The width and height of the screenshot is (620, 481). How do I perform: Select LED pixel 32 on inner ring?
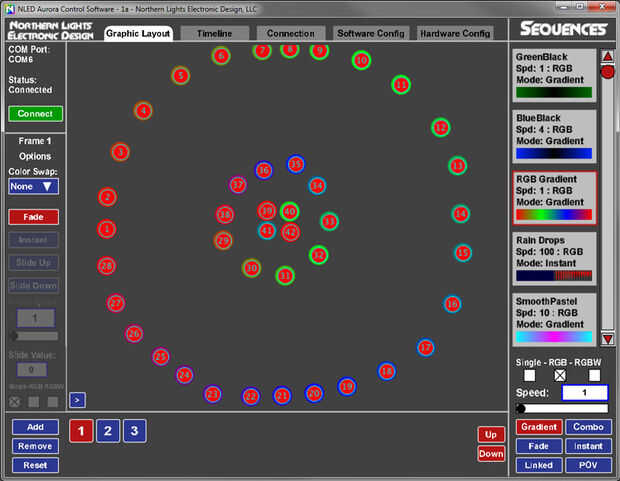click(x=318, y=255)
